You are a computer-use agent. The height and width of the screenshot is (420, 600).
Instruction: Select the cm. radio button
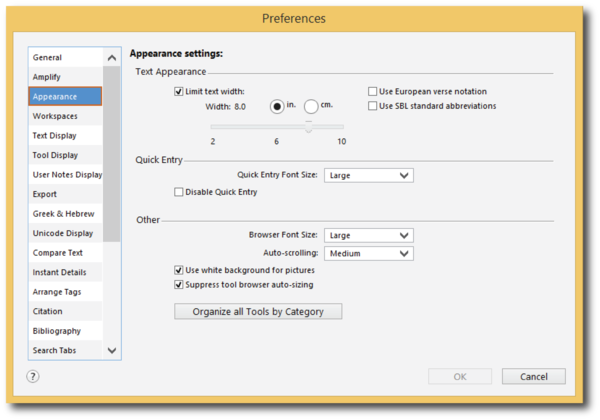tap(311, 106)
